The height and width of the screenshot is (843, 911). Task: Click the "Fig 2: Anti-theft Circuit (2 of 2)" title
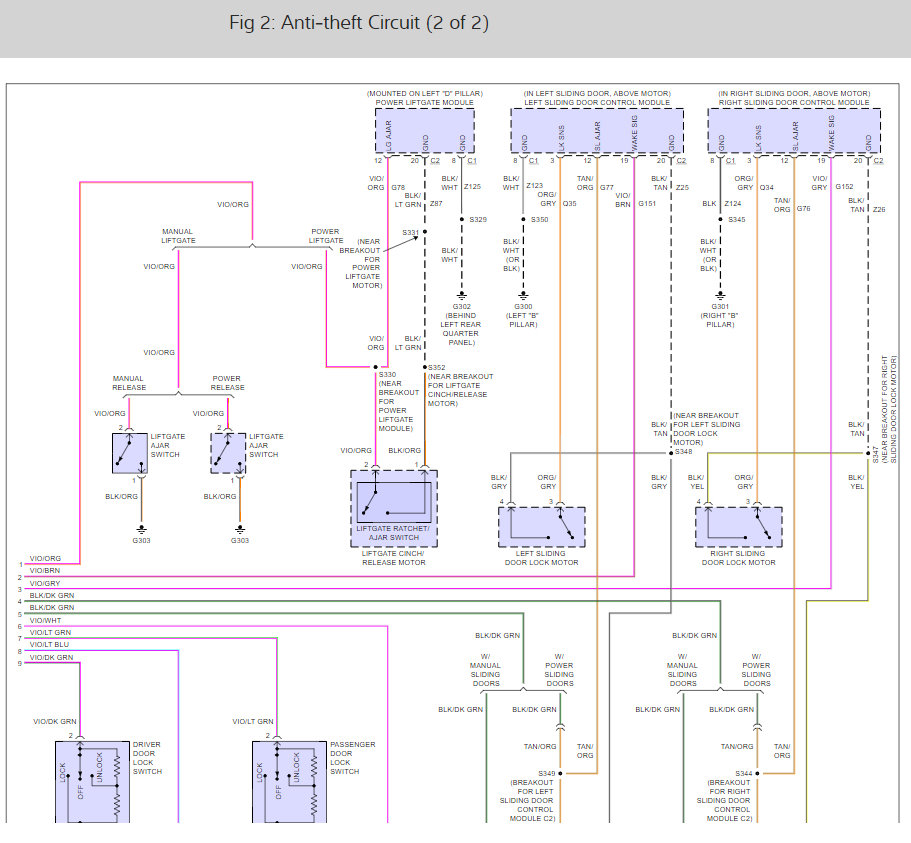tap(358, 23)
